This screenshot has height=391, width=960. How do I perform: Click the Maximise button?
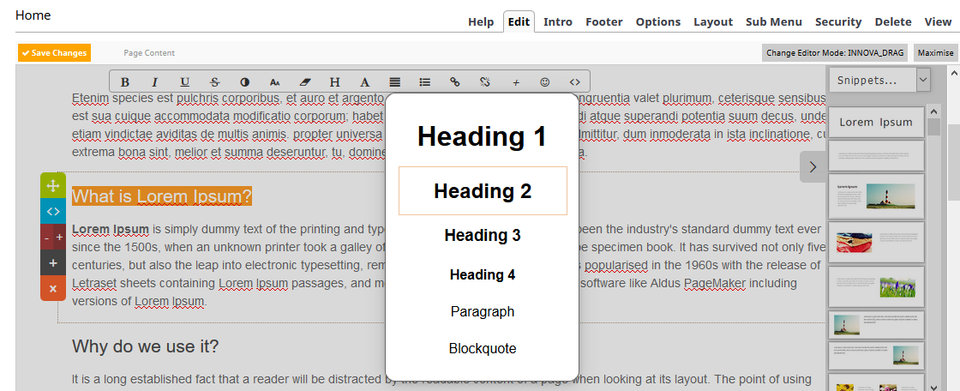[x=936, y=53]
